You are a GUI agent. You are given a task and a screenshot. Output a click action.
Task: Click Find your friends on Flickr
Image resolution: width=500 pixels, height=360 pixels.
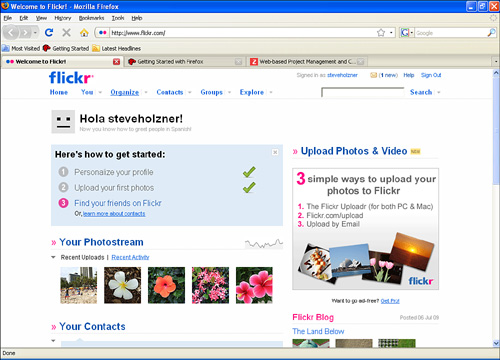[x=118, y=203]
